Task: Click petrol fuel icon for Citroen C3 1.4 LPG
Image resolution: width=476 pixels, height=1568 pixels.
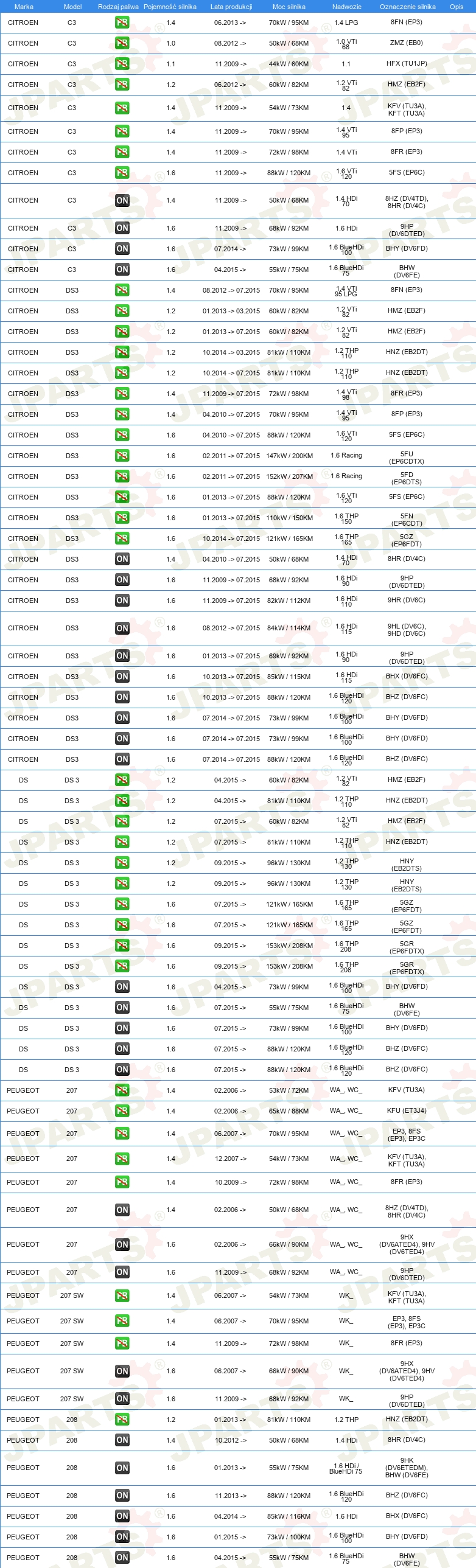Action: click(x=122, y=23)
